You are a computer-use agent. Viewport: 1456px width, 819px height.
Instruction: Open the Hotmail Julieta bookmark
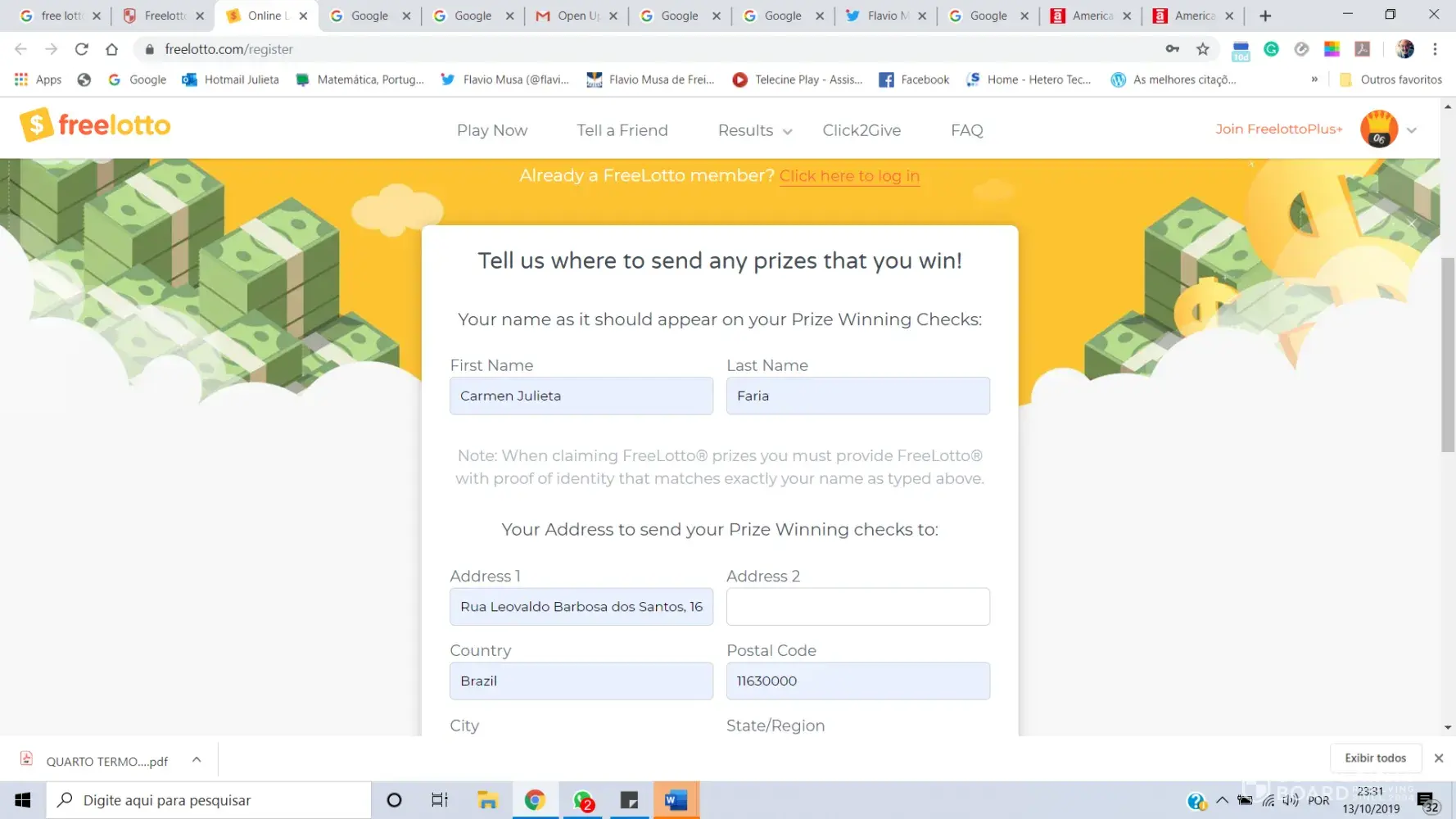231,79
